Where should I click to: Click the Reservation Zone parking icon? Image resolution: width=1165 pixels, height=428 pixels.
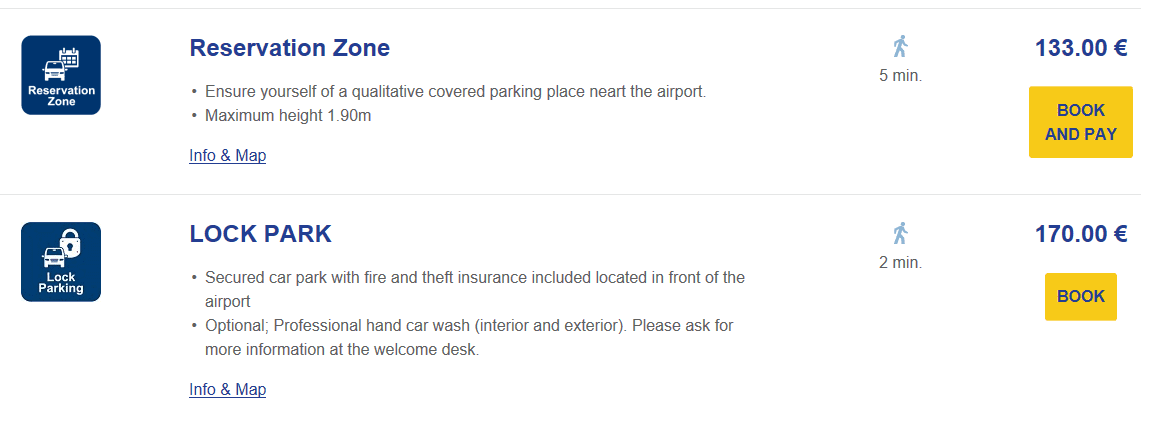pos(61,75)
